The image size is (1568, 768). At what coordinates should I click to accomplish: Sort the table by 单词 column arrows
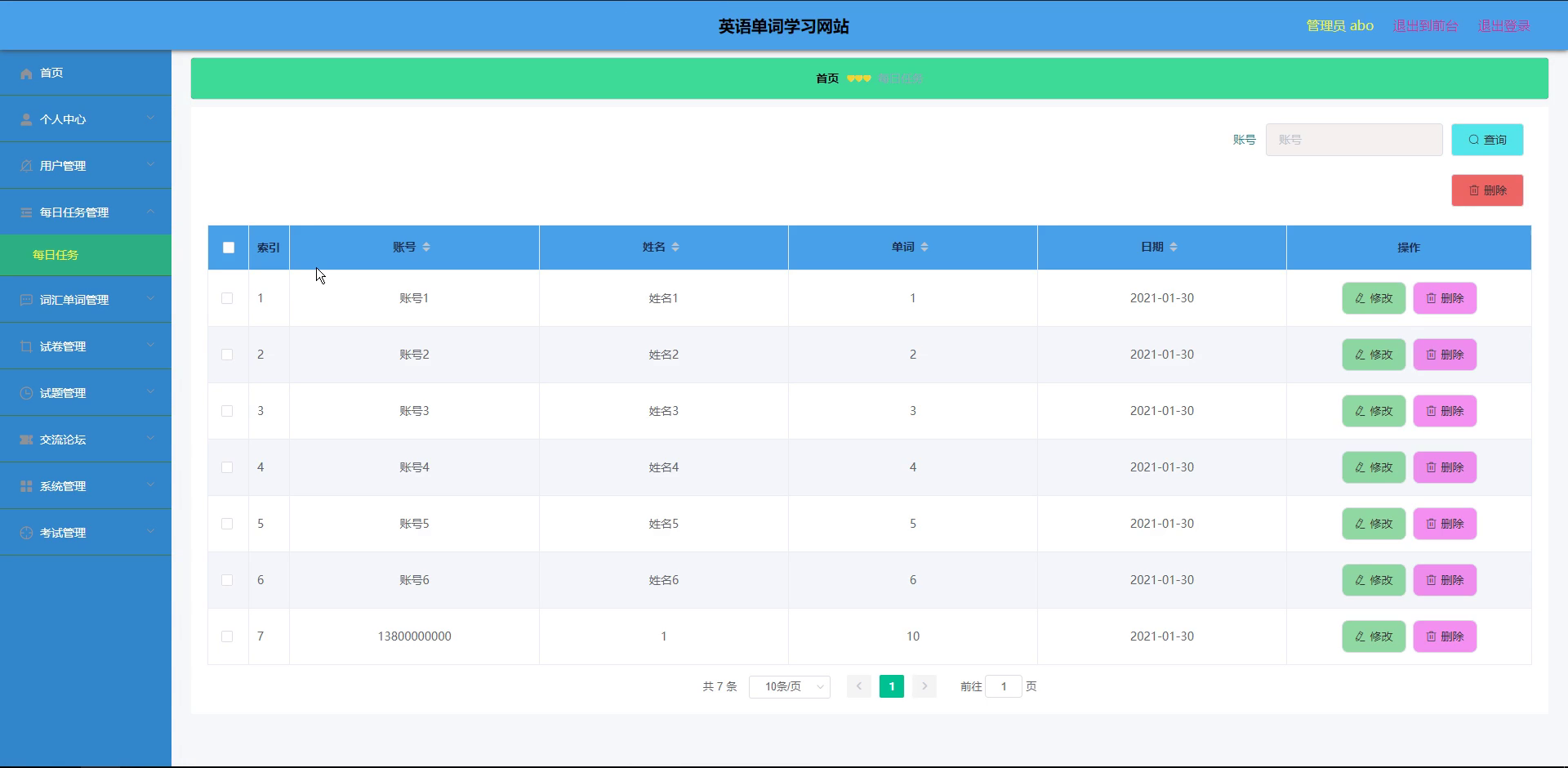tap(924, 248)
